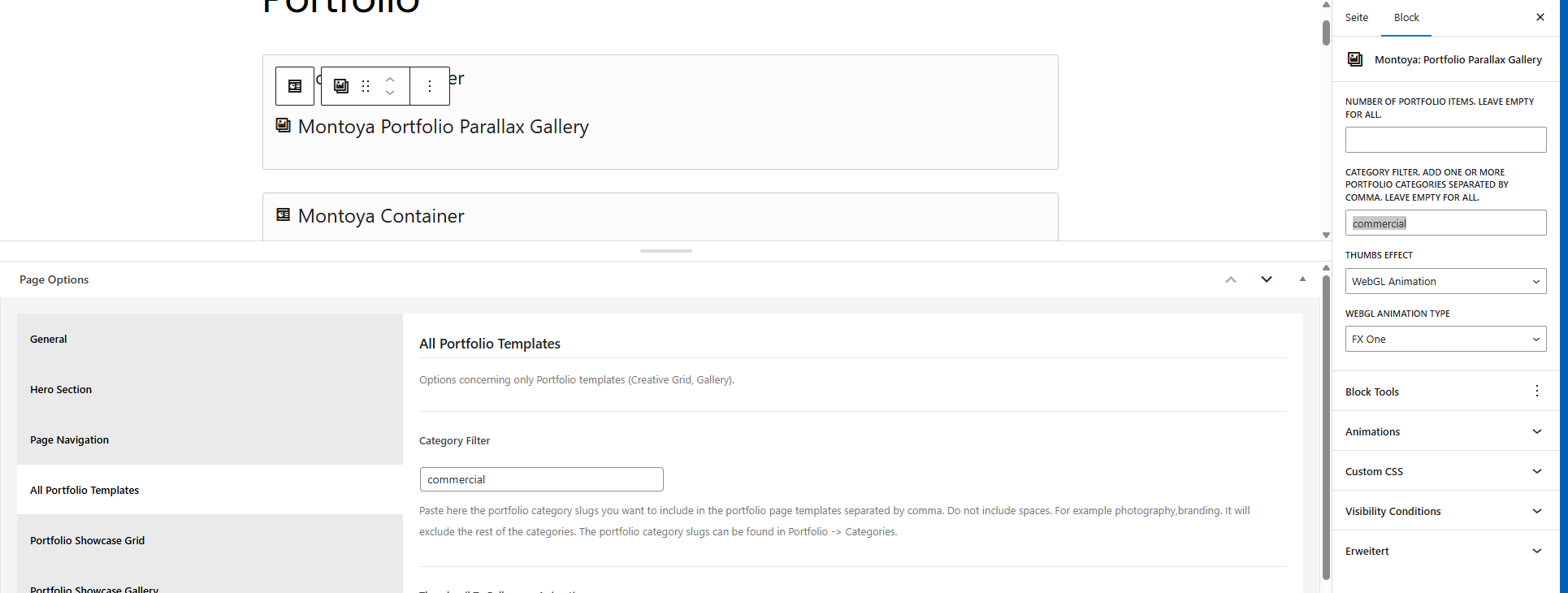Open Thumbs Effect dropdown
This screenshot has width=1568, height=593.
tap(1445, 281)
